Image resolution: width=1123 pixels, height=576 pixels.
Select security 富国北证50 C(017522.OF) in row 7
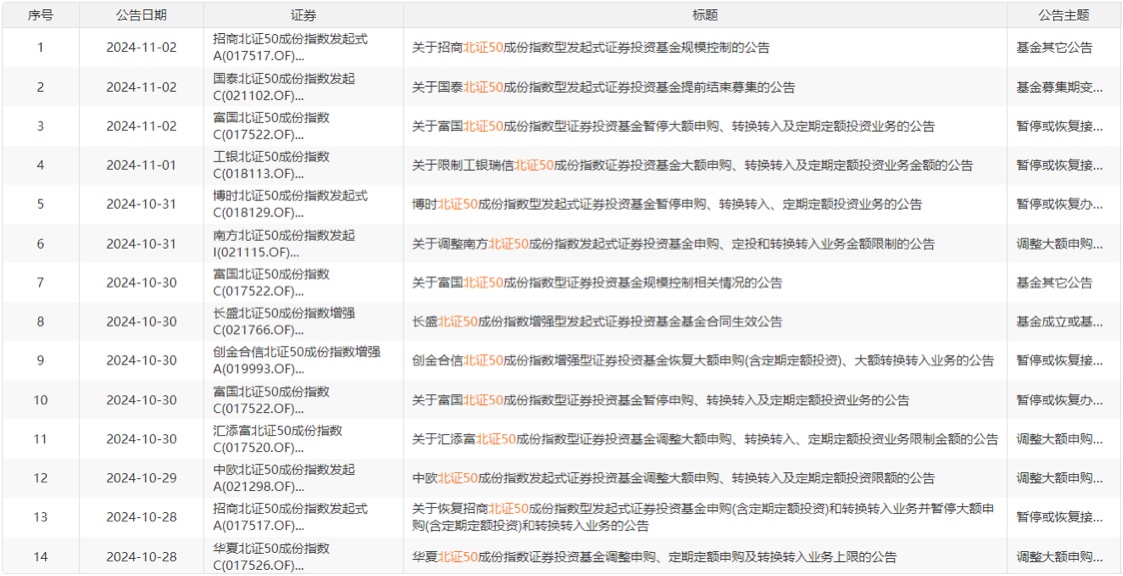pyautogui.click(x=271, y=283)
